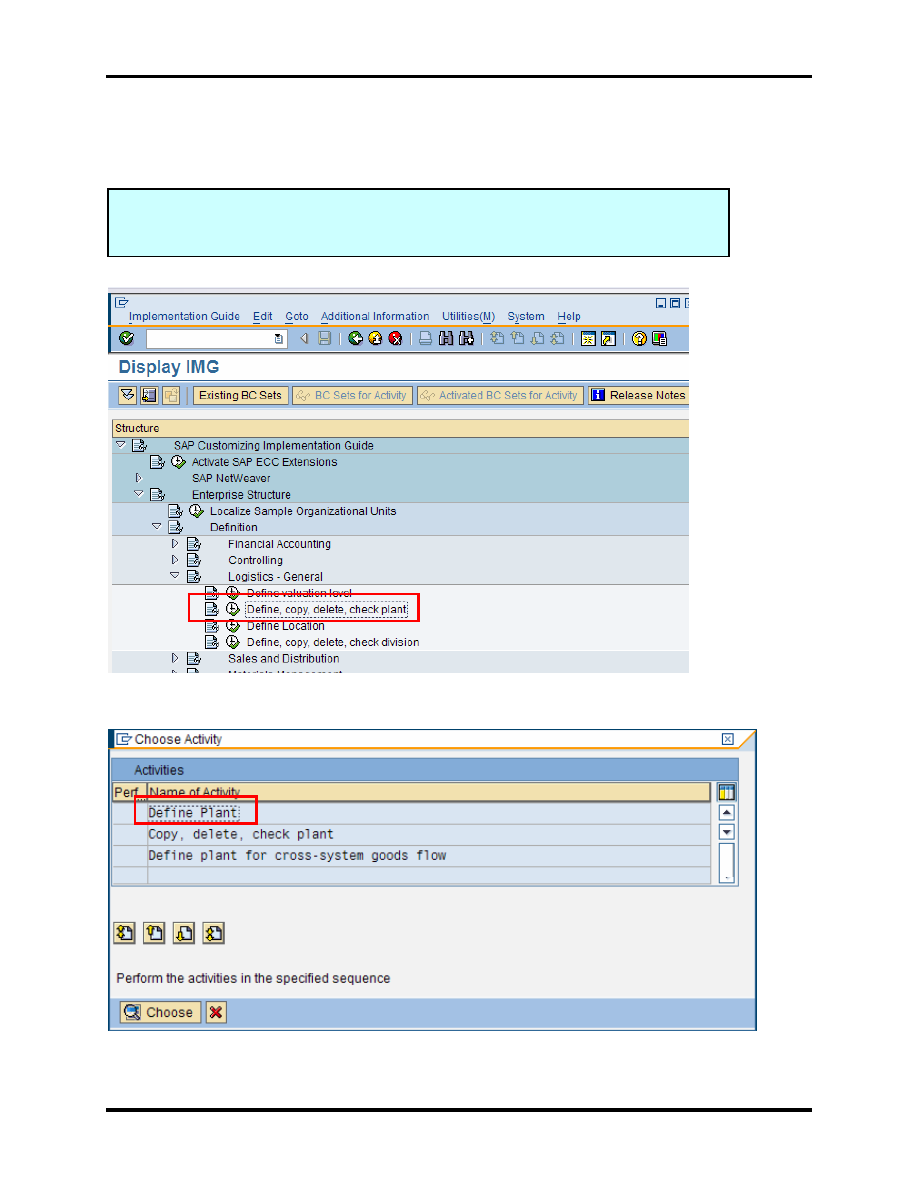Click the green checkmark Enter icon

pyautogui.click(x=125, y=339)
